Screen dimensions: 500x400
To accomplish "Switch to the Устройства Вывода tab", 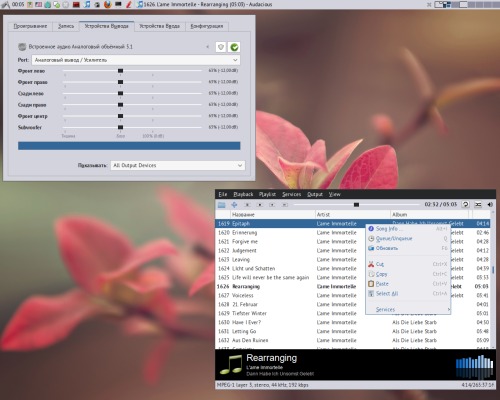I will tap(106, 26).
